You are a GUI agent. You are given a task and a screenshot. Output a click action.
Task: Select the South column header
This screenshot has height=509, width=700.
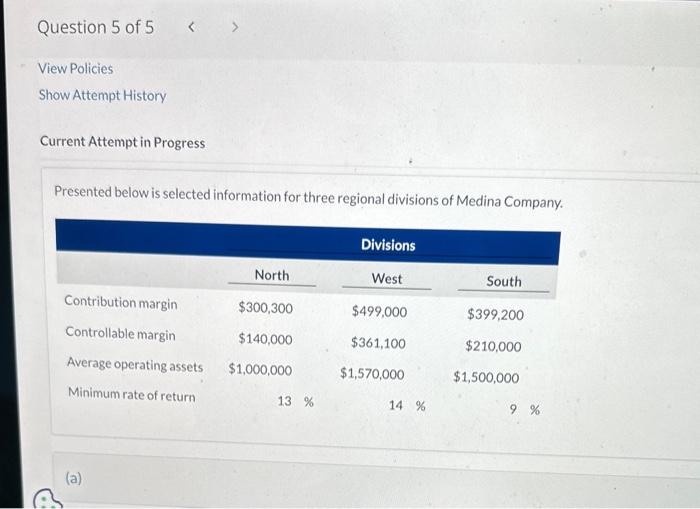pos(504,281)
